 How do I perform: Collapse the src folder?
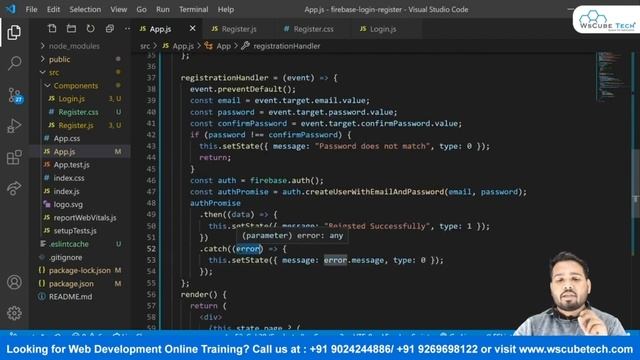[x=80, y=72]
